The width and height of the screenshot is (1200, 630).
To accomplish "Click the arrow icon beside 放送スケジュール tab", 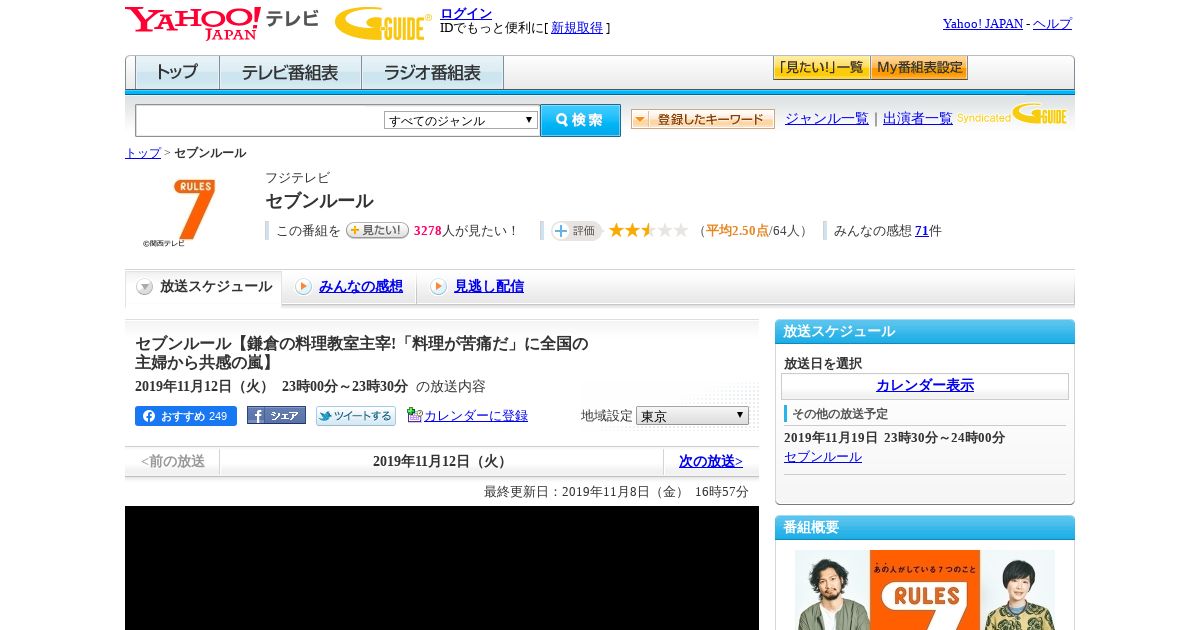I will pyautogui.click(x=145, y=287).
